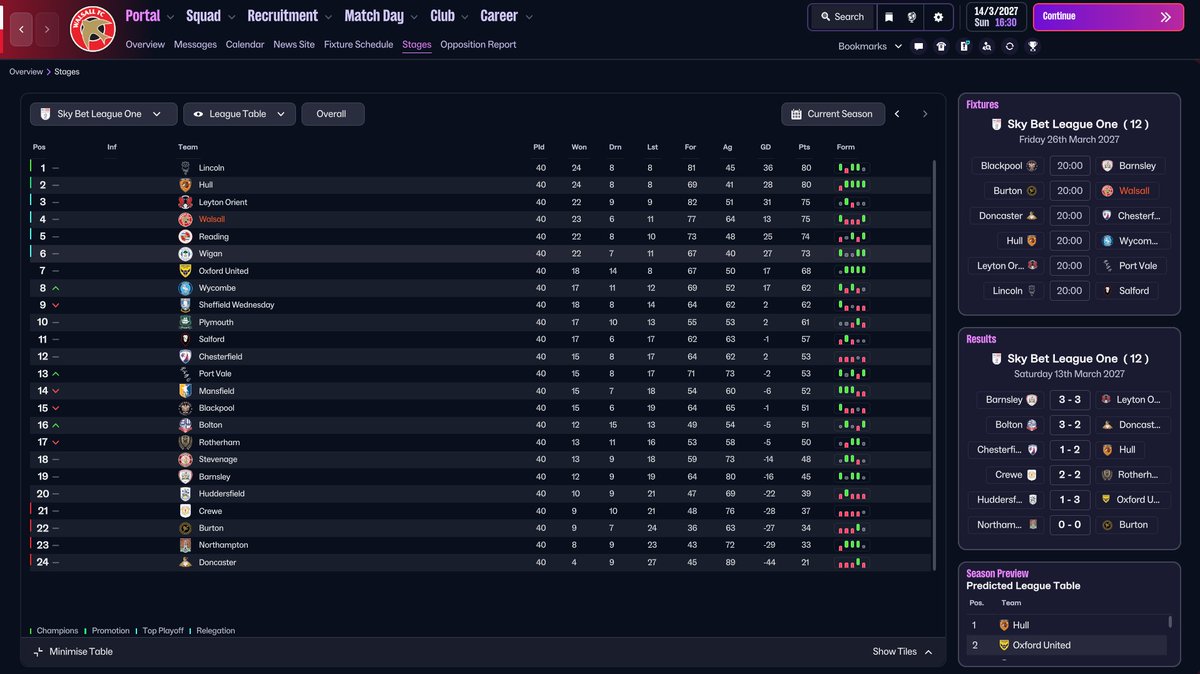Open the scouting people-search bookmark icon
This screenshot has height=674, width=1200.
(x=987, y=46)
